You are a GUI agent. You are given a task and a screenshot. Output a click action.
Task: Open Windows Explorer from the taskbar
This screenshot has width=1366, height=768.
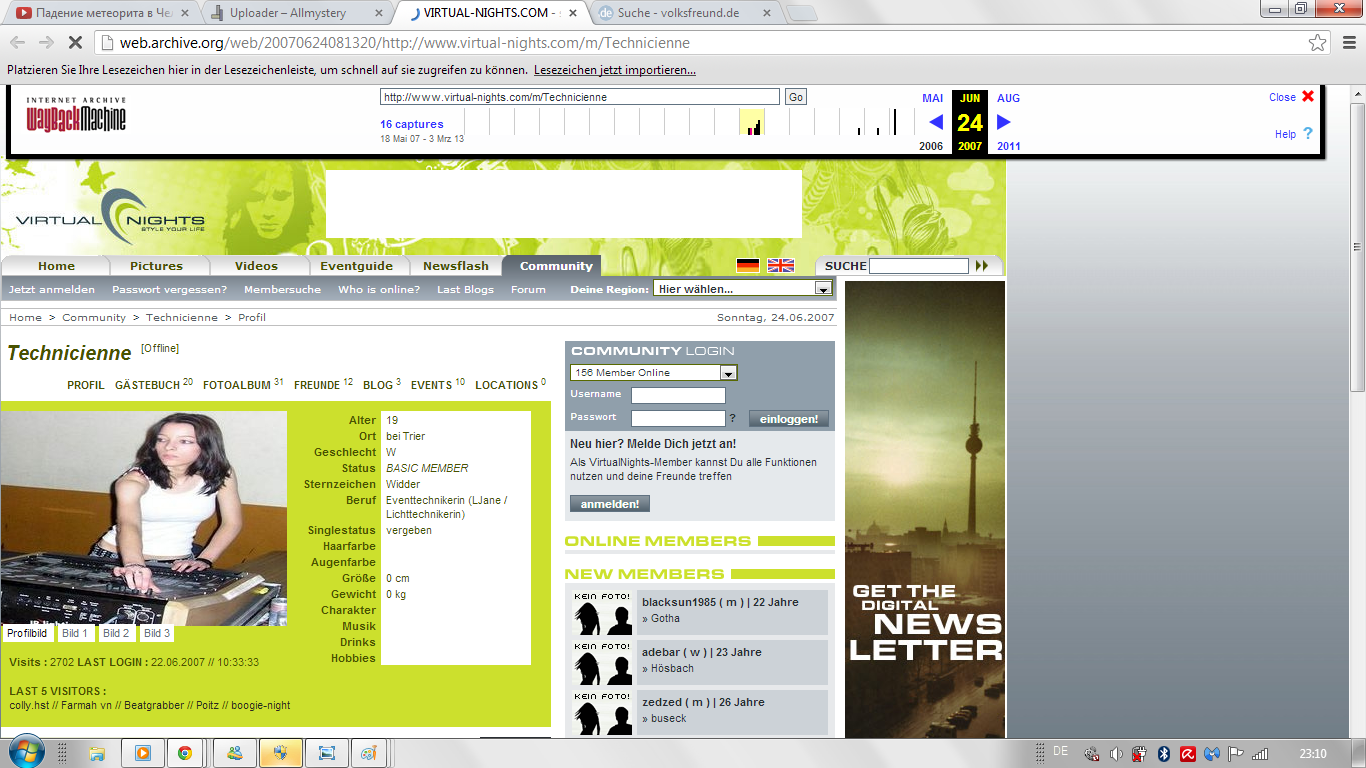(x=97, y=753)
